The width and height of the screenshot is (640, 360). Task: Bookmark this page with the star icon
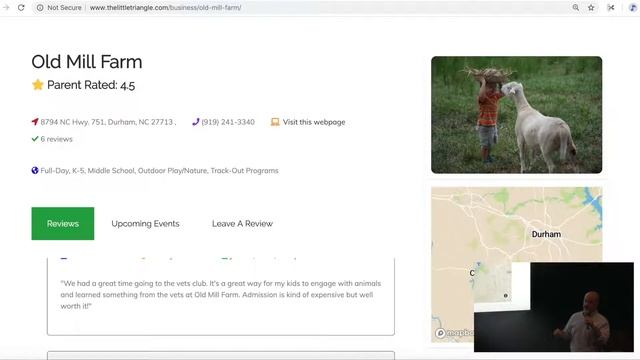[x=591, y=7]
